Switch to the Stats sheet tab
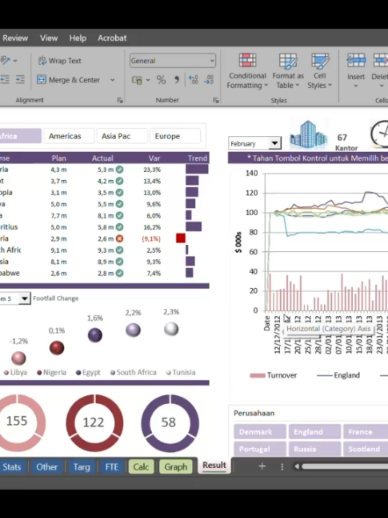The width and height of the screenshot is (388, 518). click(x=12, y=467)
